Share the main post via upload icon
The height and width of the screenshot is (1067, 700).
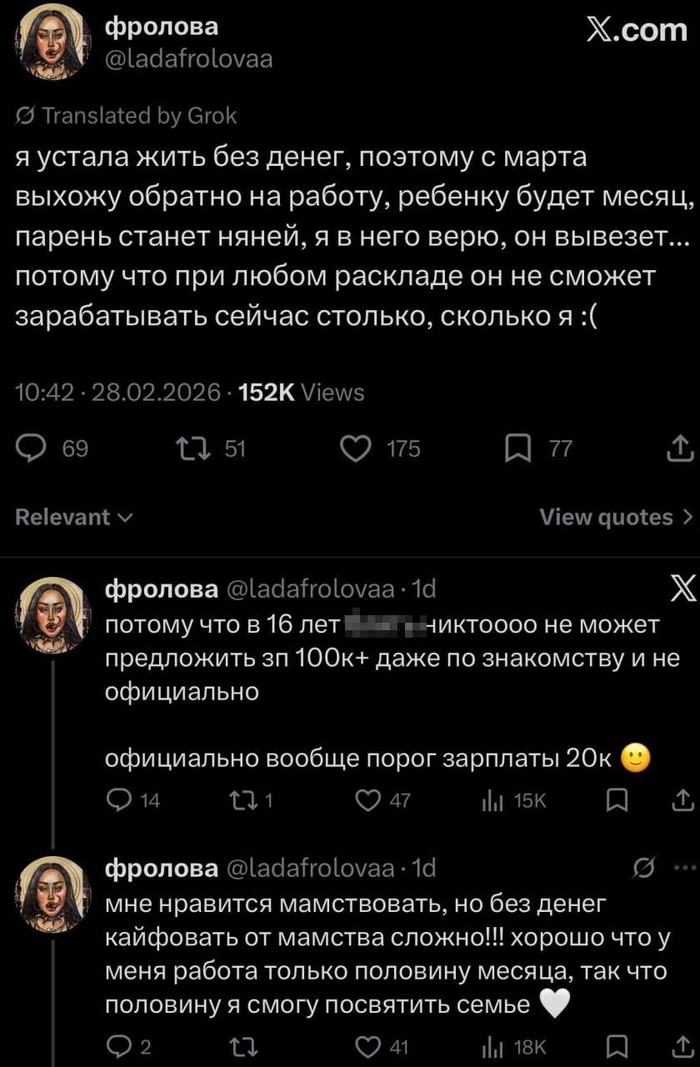pos(675,448)
